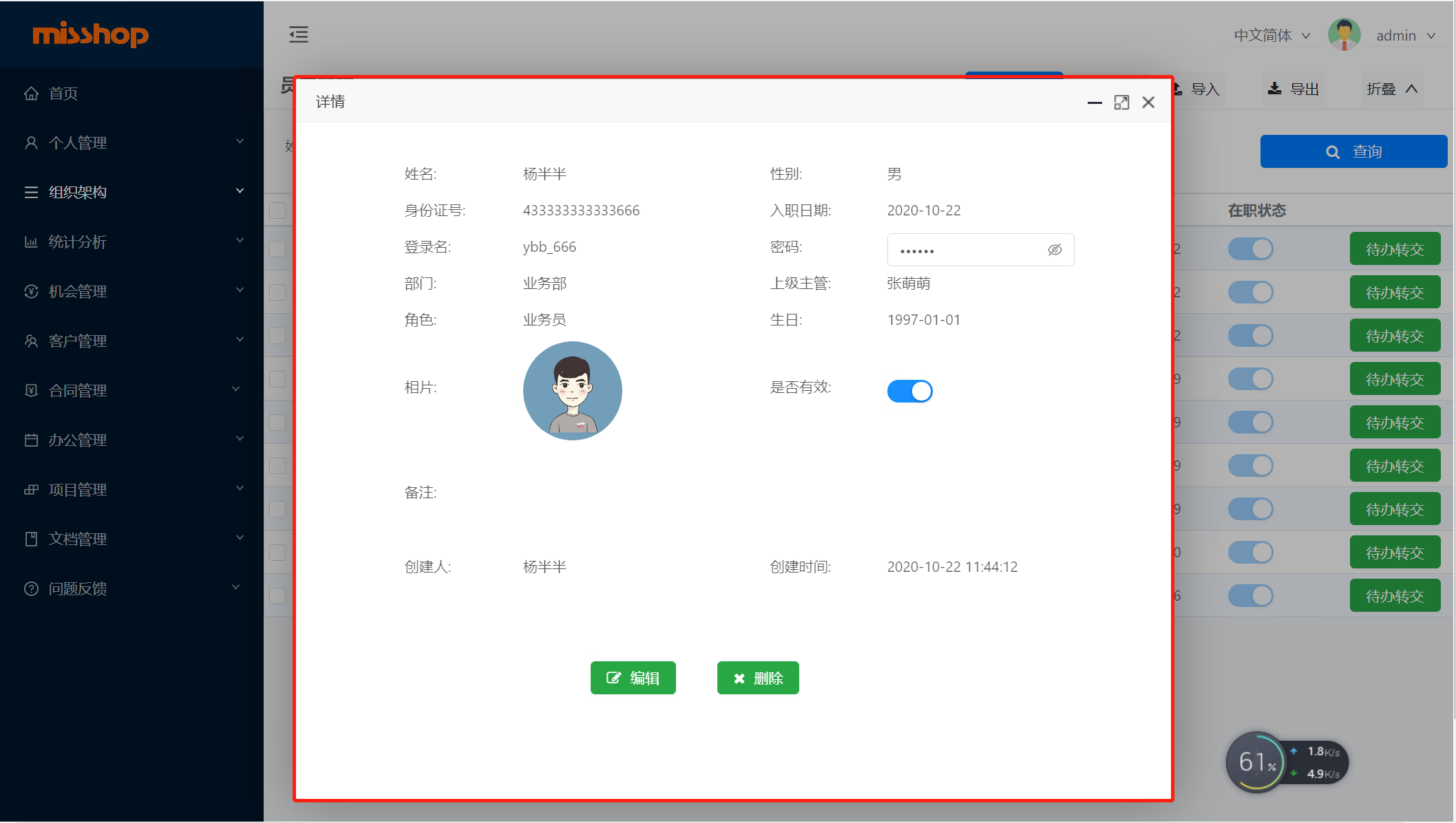This screenshot has height=823, width=1456.
Task: Click the green 删除 button
Action: 758,678
